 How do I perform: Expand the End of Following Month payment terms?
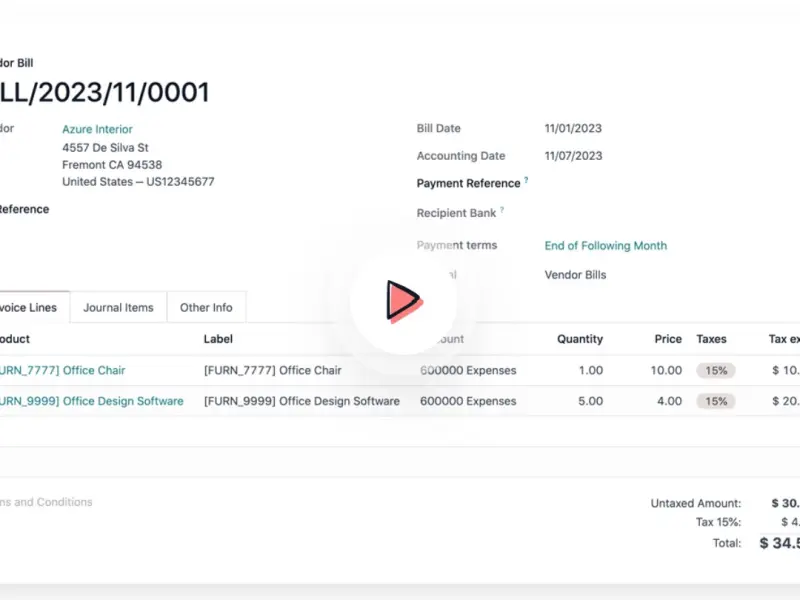tap(605, 245)
